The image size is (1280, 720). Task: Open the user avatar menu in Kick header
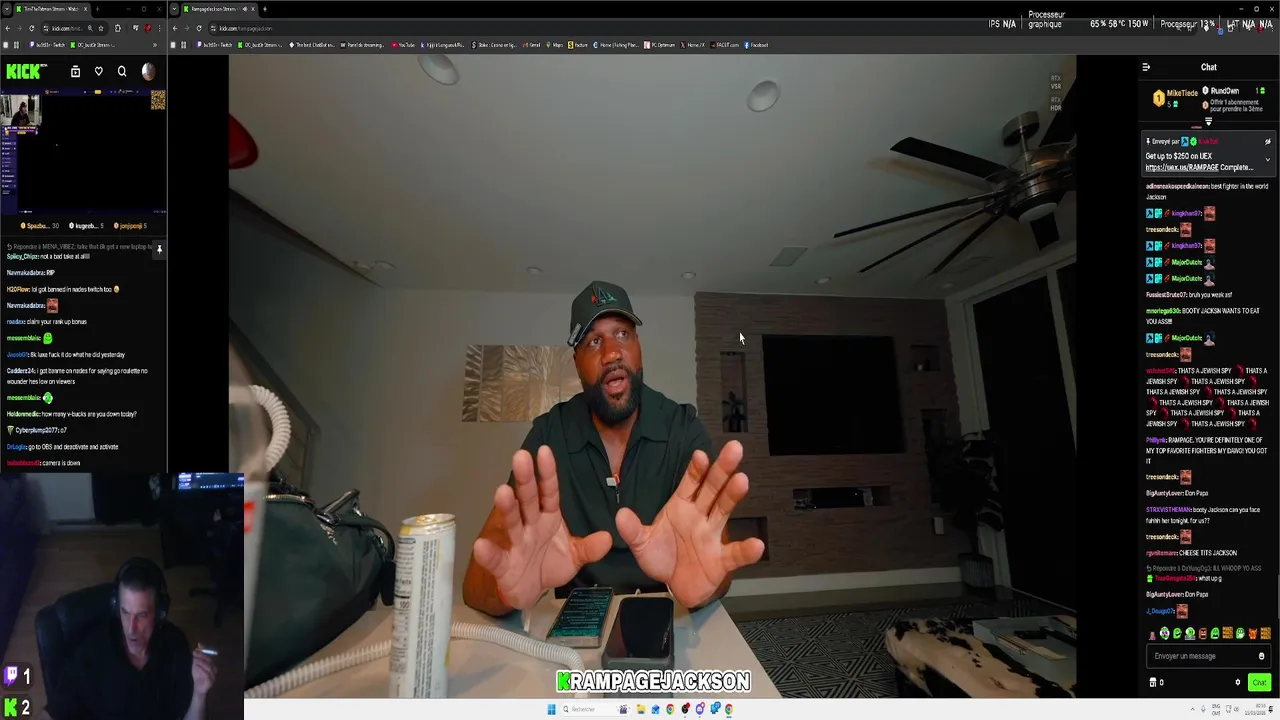[148, 71]
